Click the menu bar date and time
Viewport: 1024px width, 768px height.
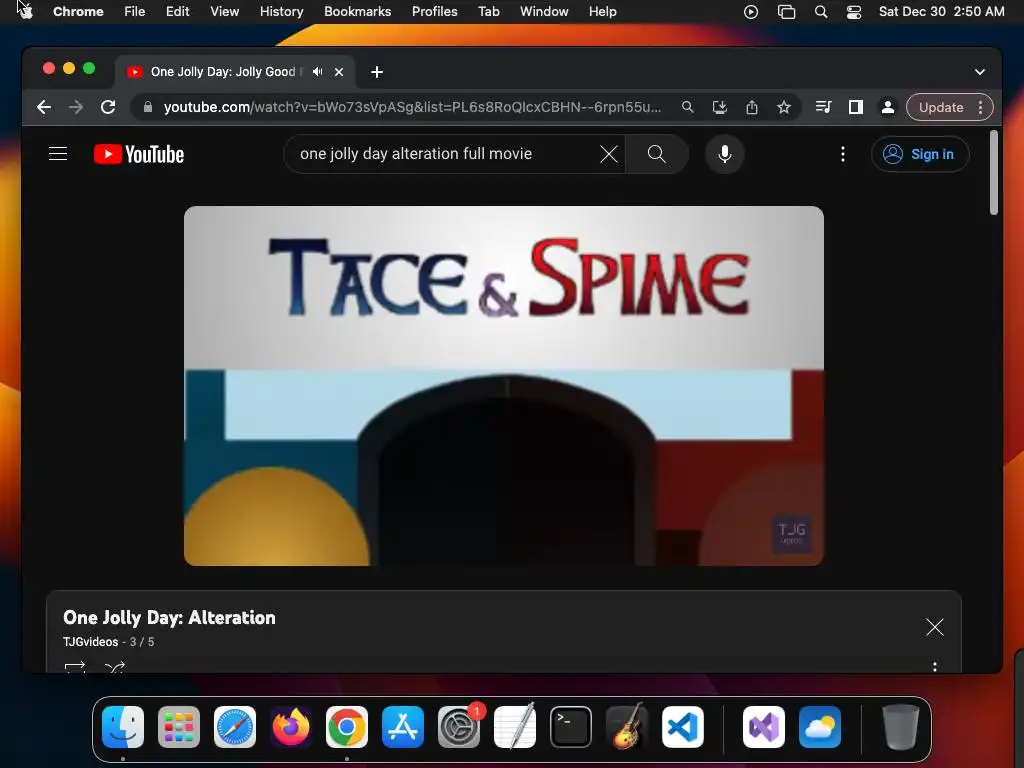tap(941, 11)
